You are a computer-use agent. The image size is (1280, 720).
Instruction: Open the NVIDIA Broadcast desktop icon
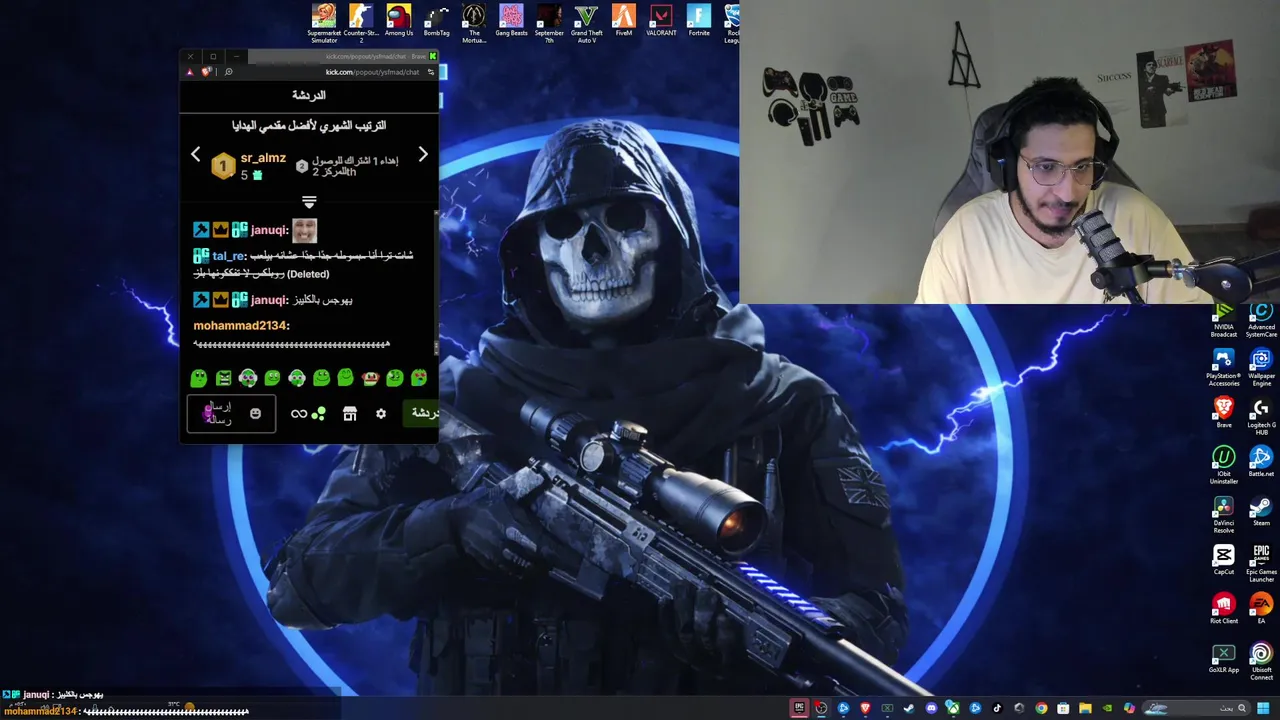pos(1224,321)
